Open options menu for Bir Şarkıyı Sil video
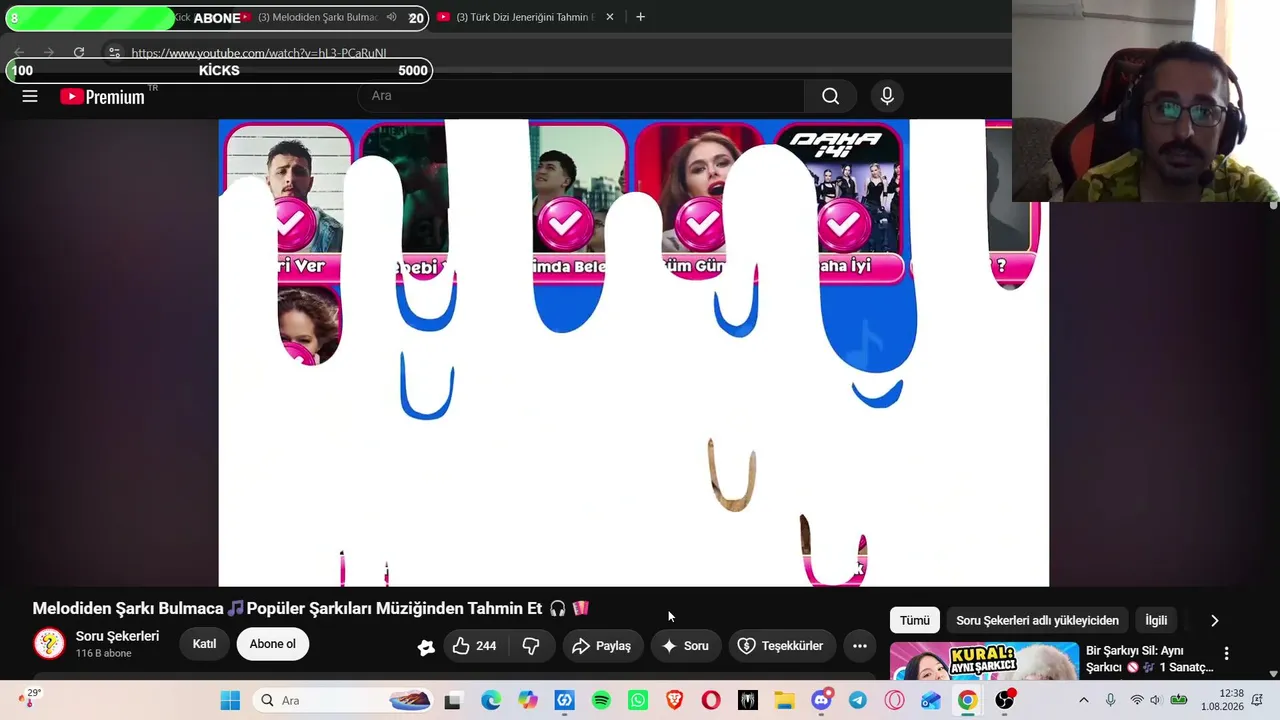Image resolution: width=1280 pixels, height=720 pixels. 1226,653
